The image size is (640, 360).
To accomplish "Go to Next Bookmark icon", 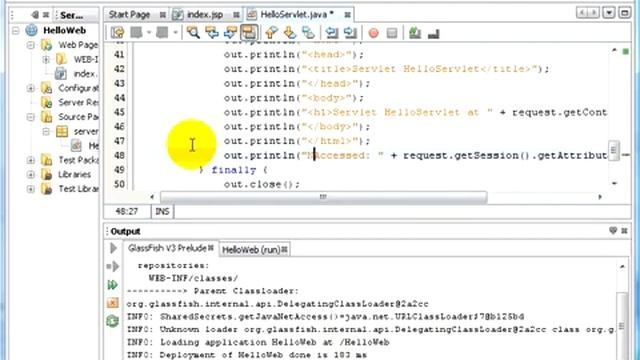I will click(290, 33).
